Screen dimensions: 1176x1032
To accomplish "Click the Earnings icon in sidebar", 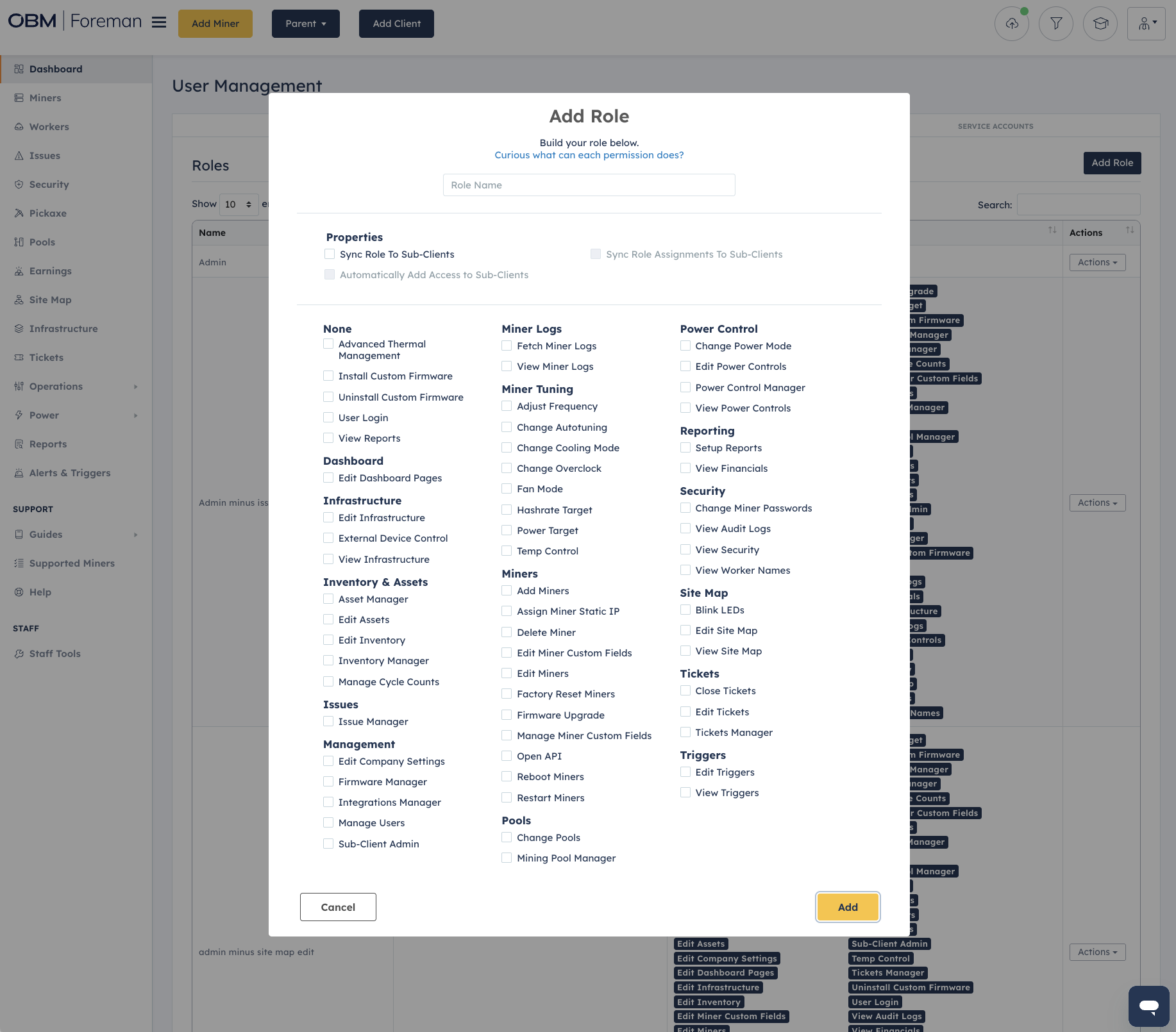I will [19, 271].
